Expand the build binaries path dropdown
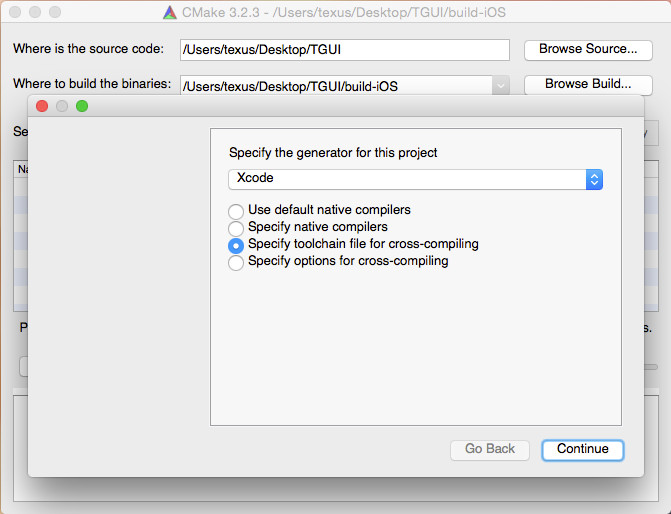The height and width of the screenshot is (514, 671). click(x=501, y=86)
